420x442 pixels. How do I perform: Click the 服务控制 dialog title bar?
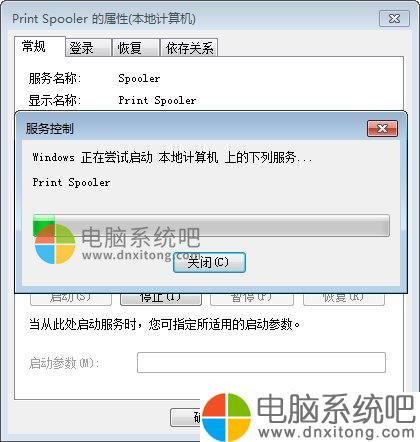pyautogui.click(x=193, y=129)
